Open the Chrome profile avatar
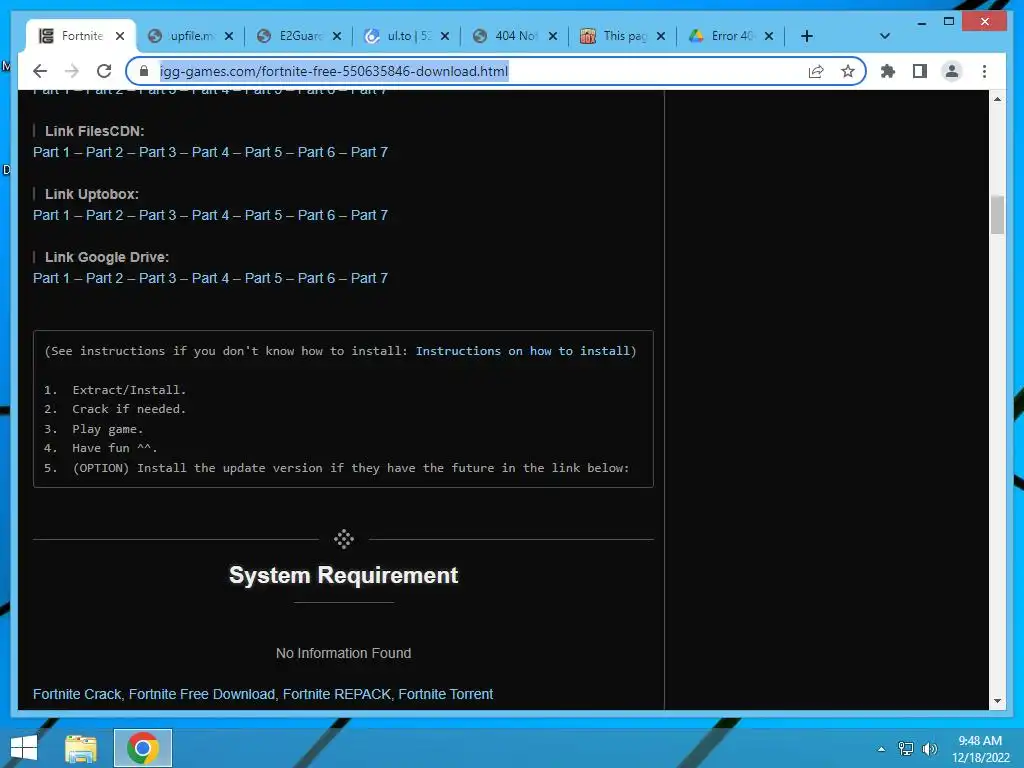The image size is (1024, 768). 952,71
